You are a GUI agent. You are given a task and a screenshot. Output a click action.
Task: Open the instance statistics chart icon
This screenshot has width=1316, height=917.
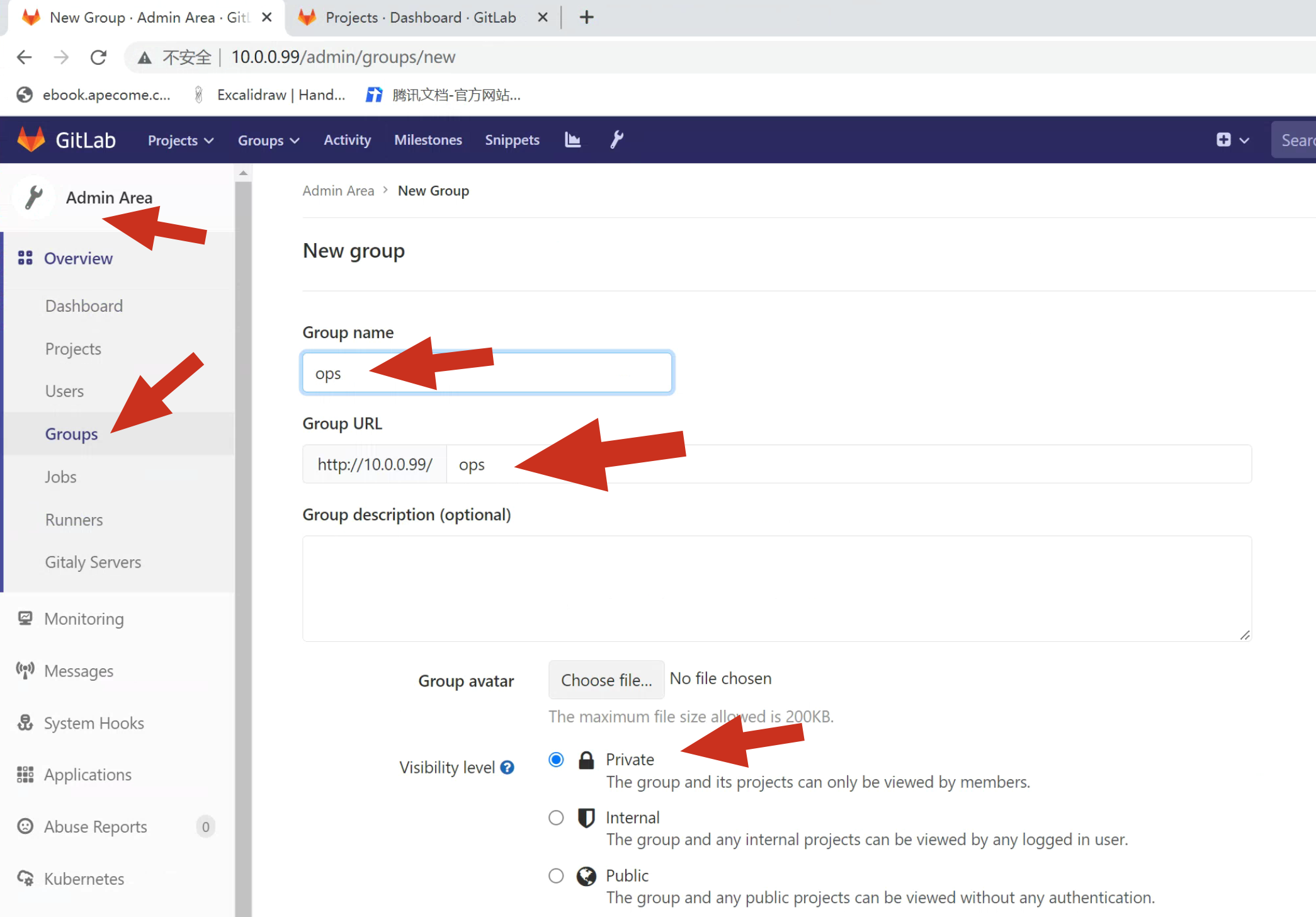(572, 140)
